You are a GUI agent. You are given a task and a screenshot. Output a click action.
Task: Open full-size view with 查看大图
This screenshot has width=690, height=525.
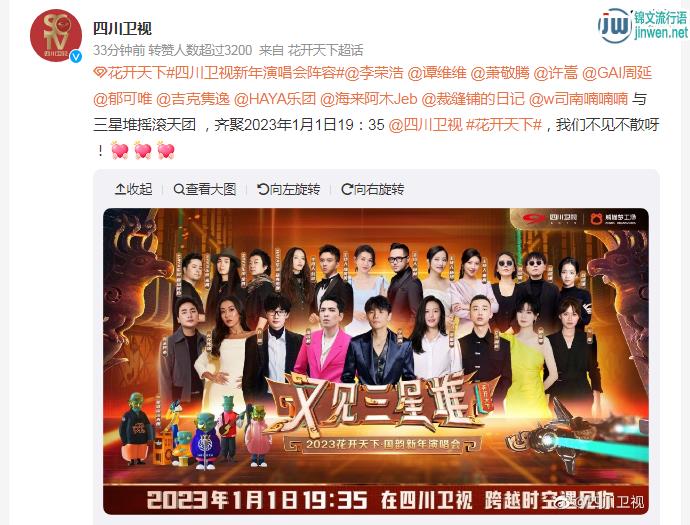click(205, 189)
